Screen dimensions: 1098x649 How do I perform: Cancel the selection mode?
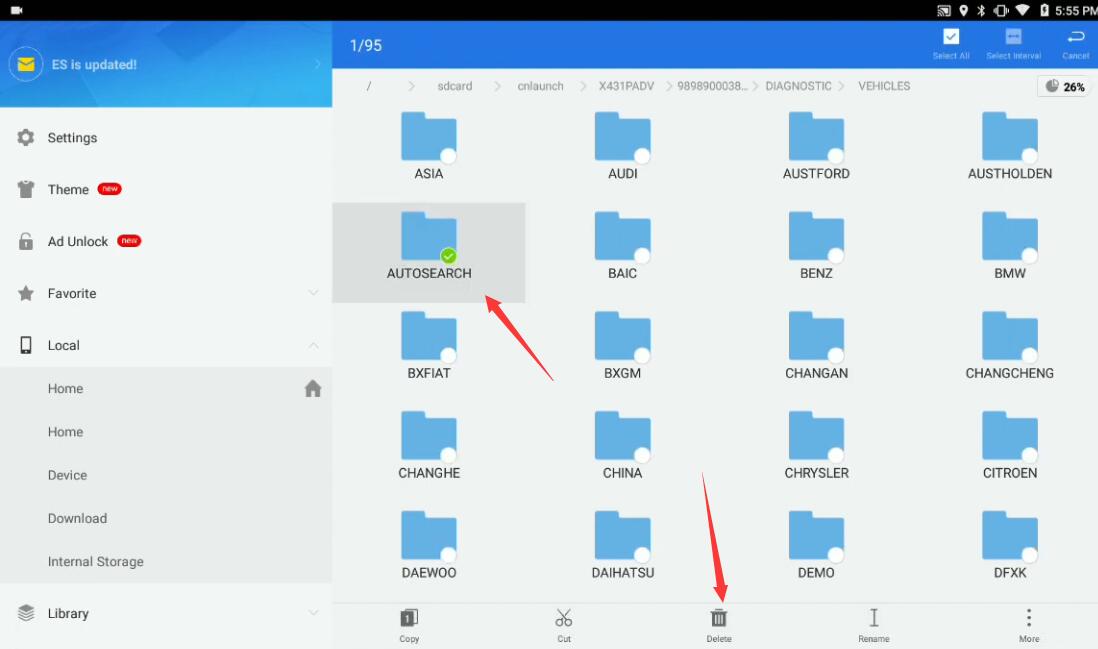tap(1076, 42)
